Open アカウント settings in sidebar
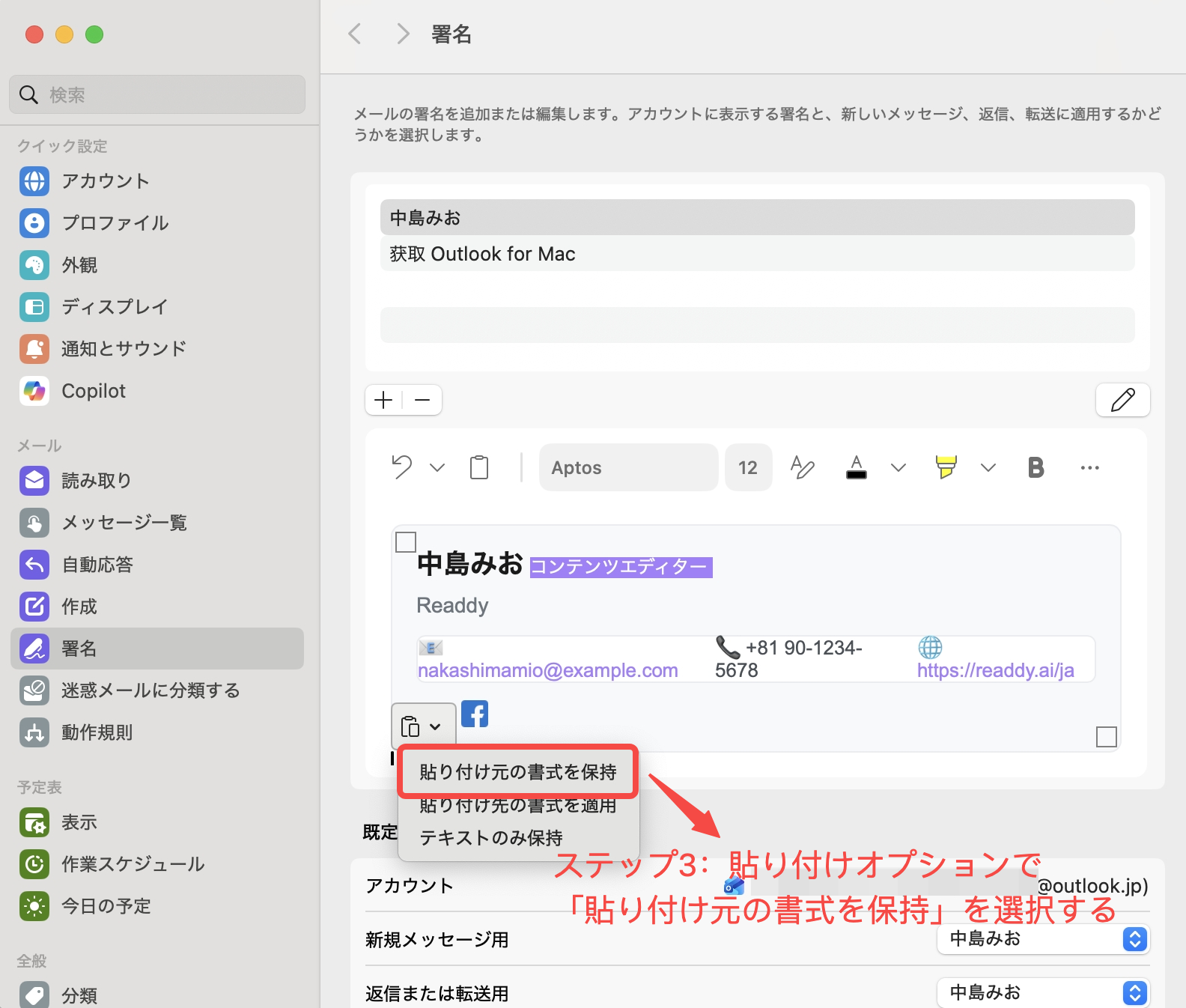The height and width of the screenshot is (1008, 1186). click(157, 181)
